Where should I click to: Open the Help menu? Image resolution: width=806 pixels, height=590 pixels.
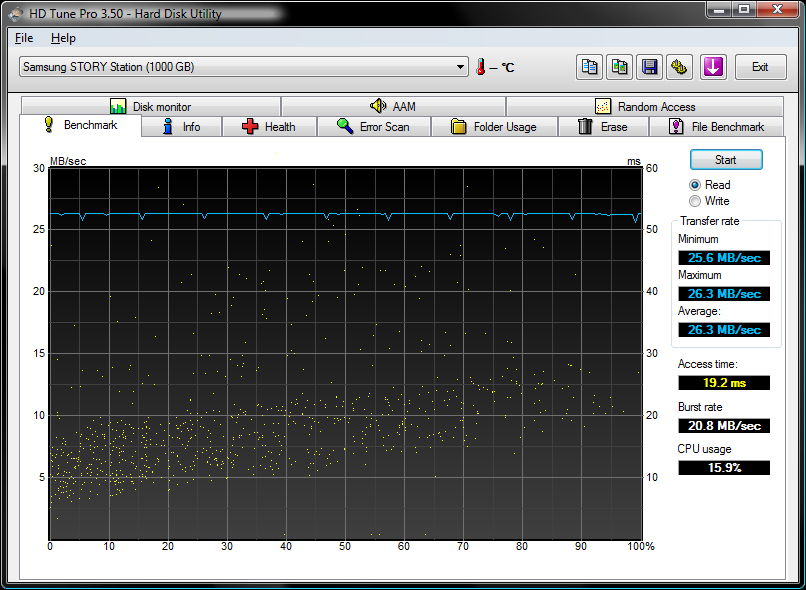(63, 38)
